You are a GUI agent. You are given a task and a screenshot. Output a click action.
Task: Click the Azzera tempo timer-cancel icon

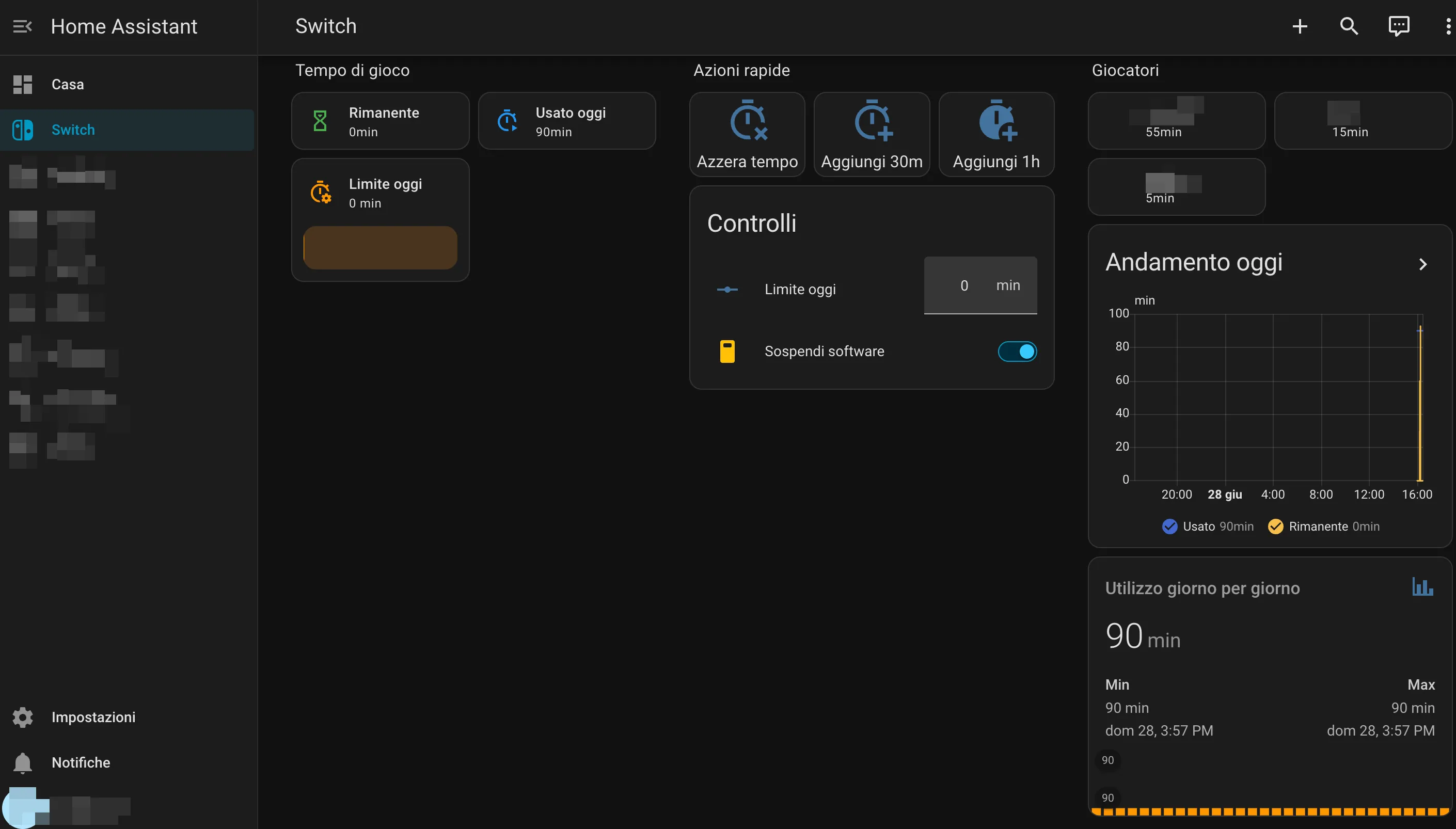pos(748,120)
